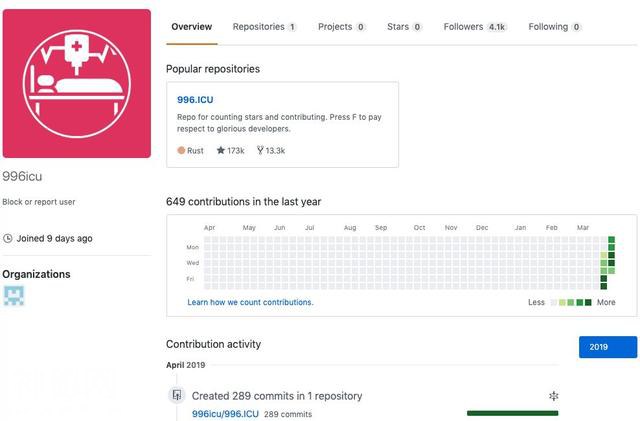Image resolution: width=640 pixels, height=421 pixels.
Task: Click the 'April 2019' activity date heading
Action: point(186,365)
